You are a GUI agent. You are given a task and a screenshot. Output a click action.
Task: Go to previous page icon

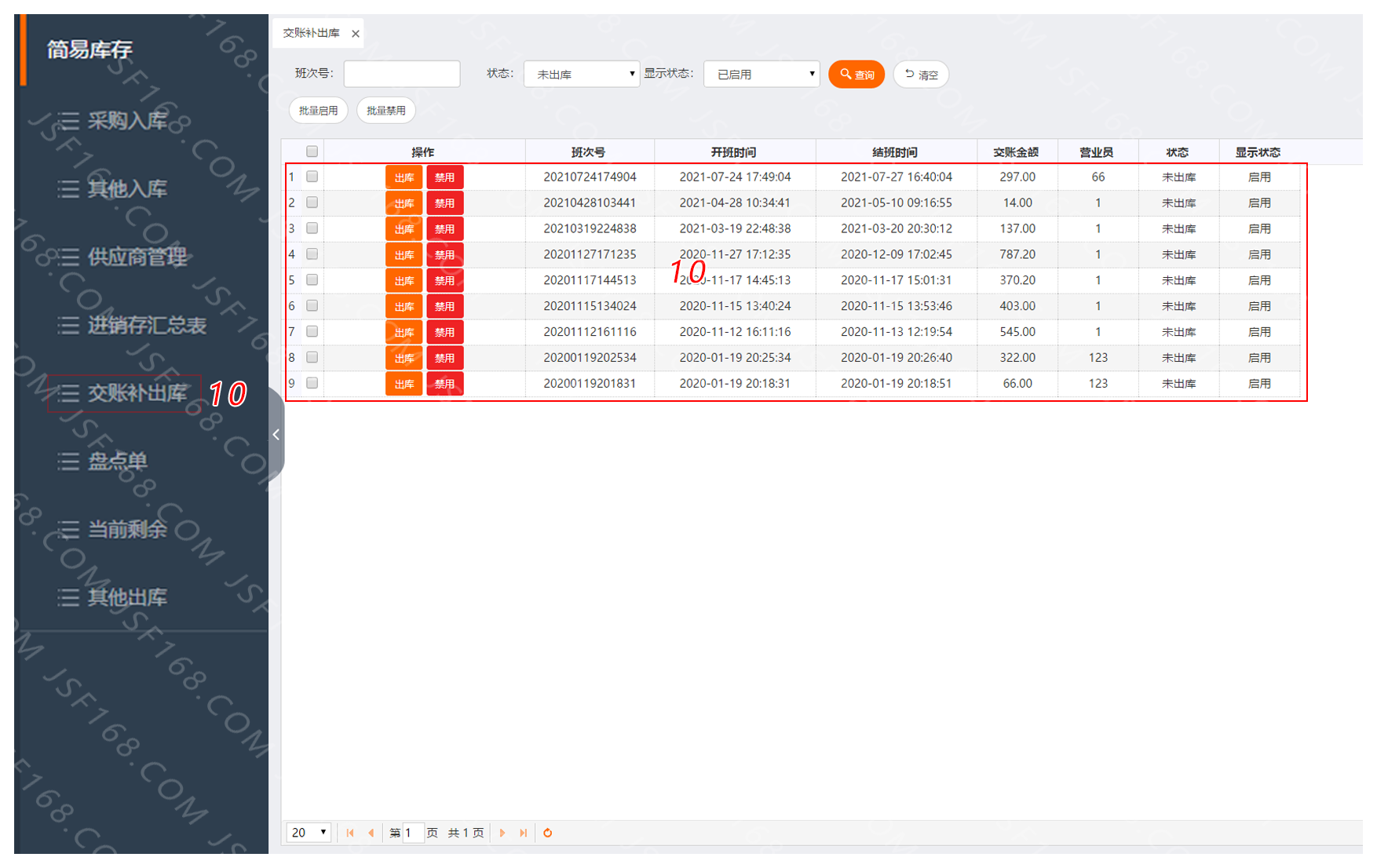coord(371,833)
